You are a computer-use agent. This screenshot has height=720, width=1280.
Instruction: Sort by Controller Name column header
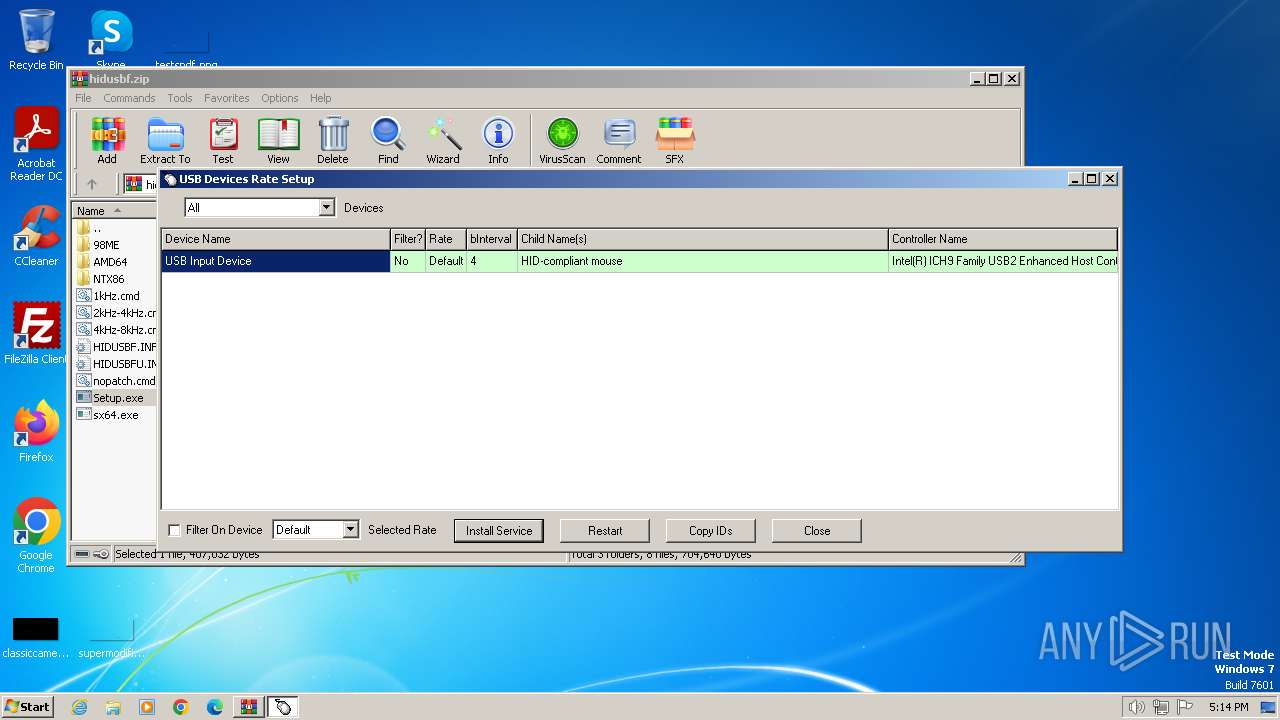1003,239
